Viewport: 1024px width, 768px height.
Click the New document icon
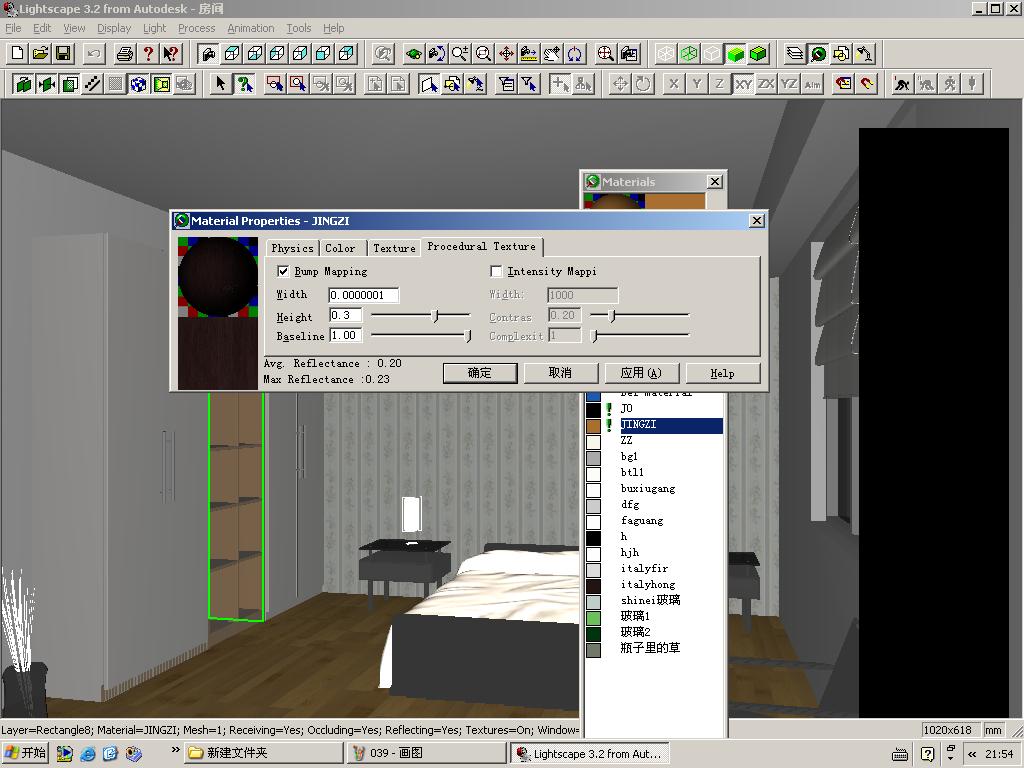click(18, 54)
